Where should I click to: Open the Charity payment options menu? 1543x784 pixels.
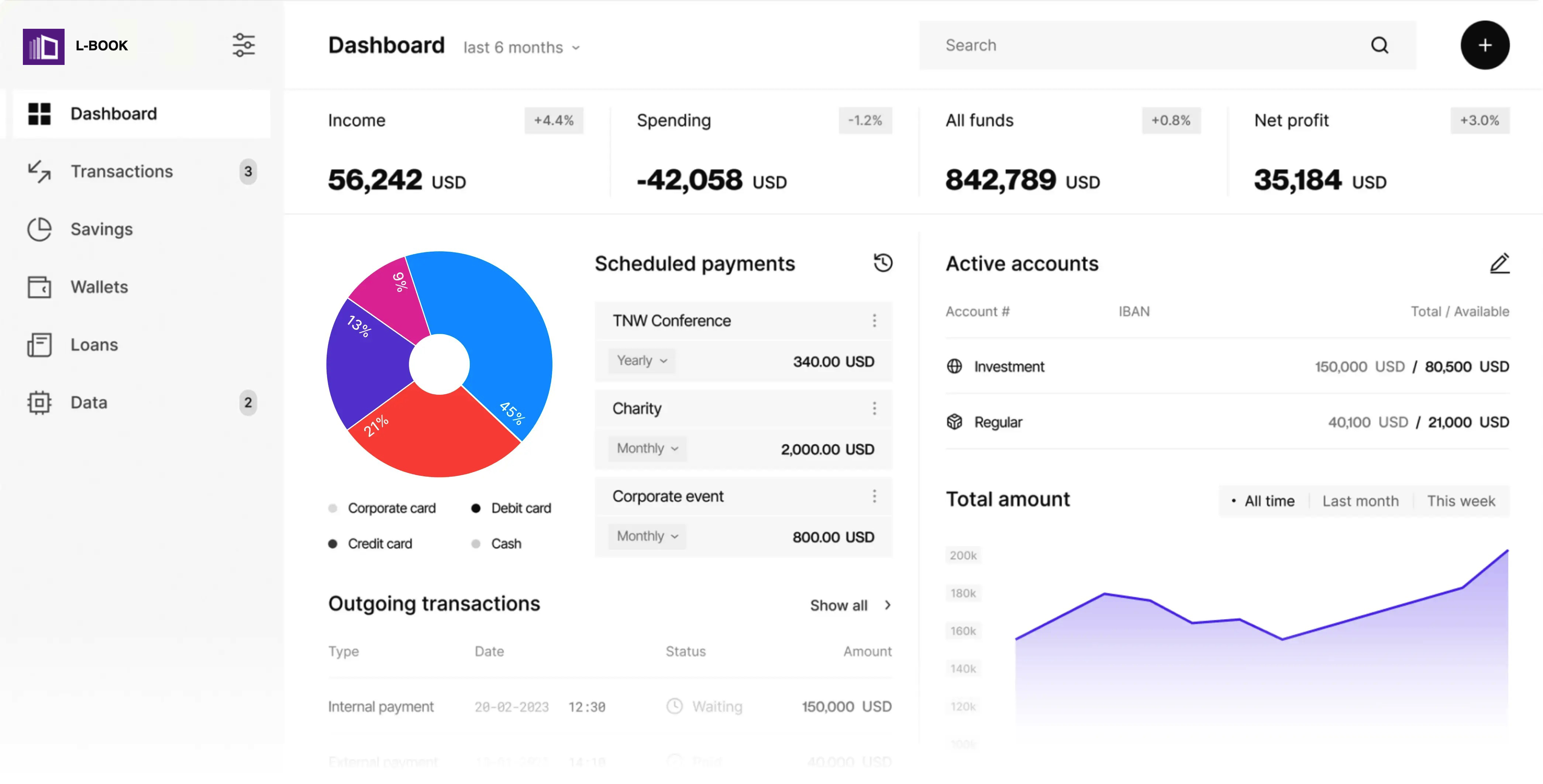pyautogui.click(x=874, y=408)
